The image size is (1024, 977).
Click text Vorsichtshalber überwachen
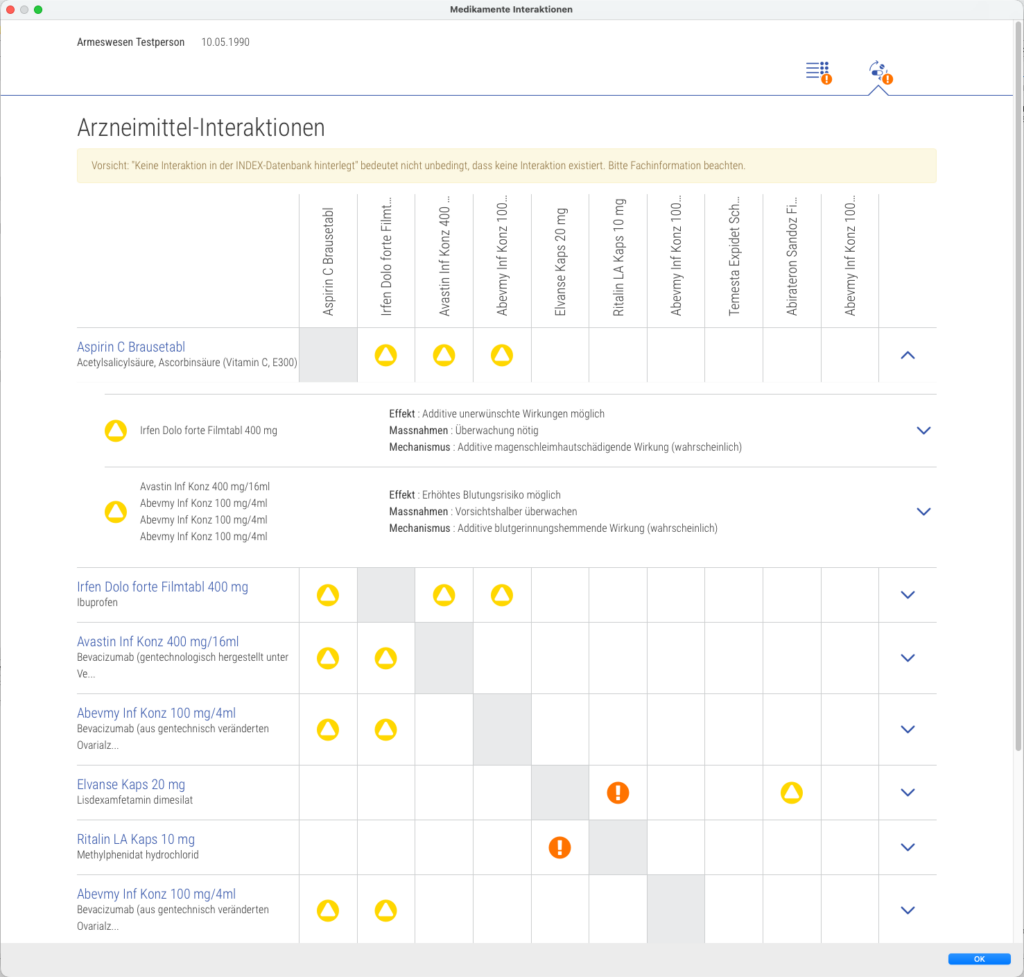[x=516, y=511]
